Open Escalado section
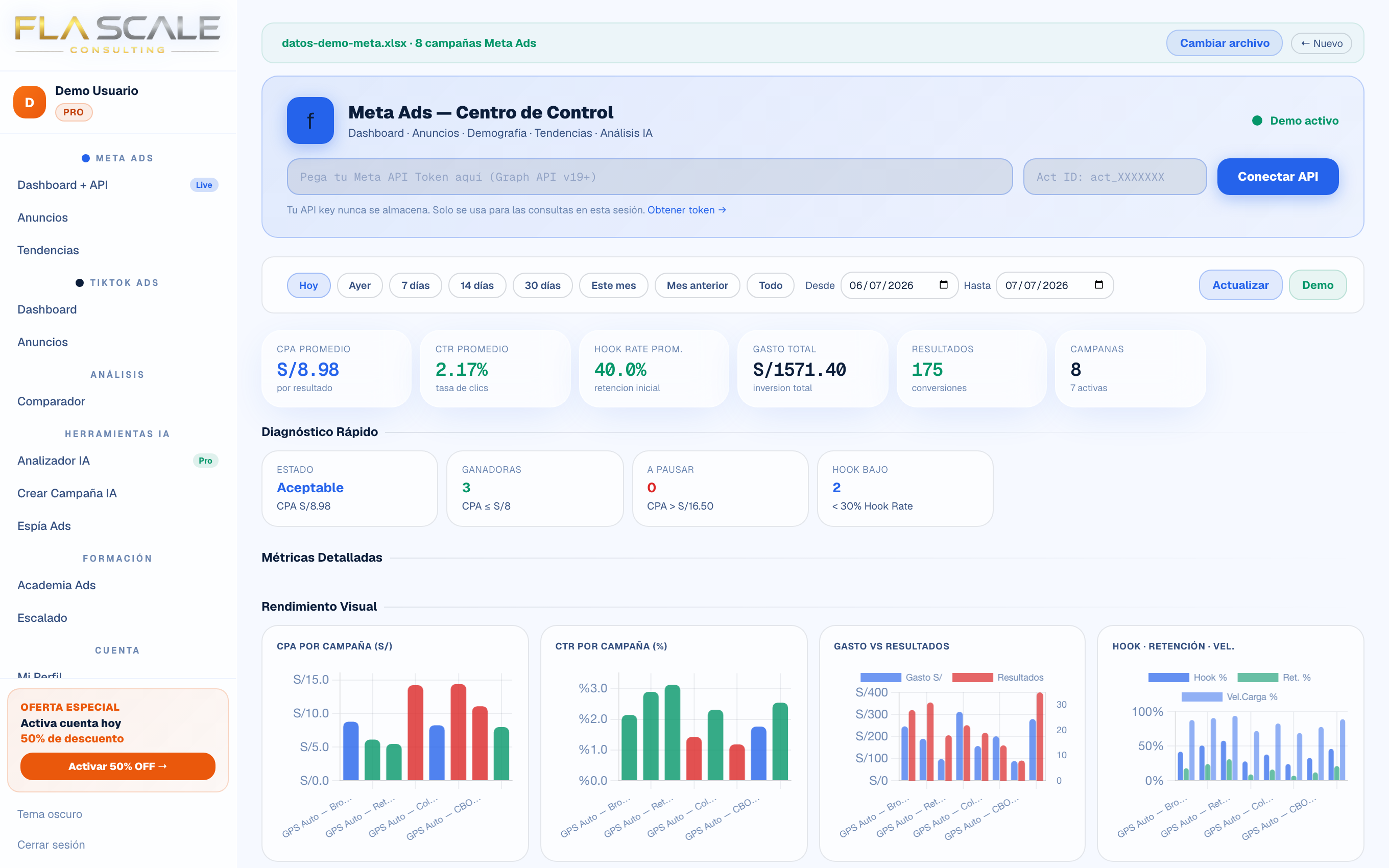The image size is (1389, 868). pos(117,618)
